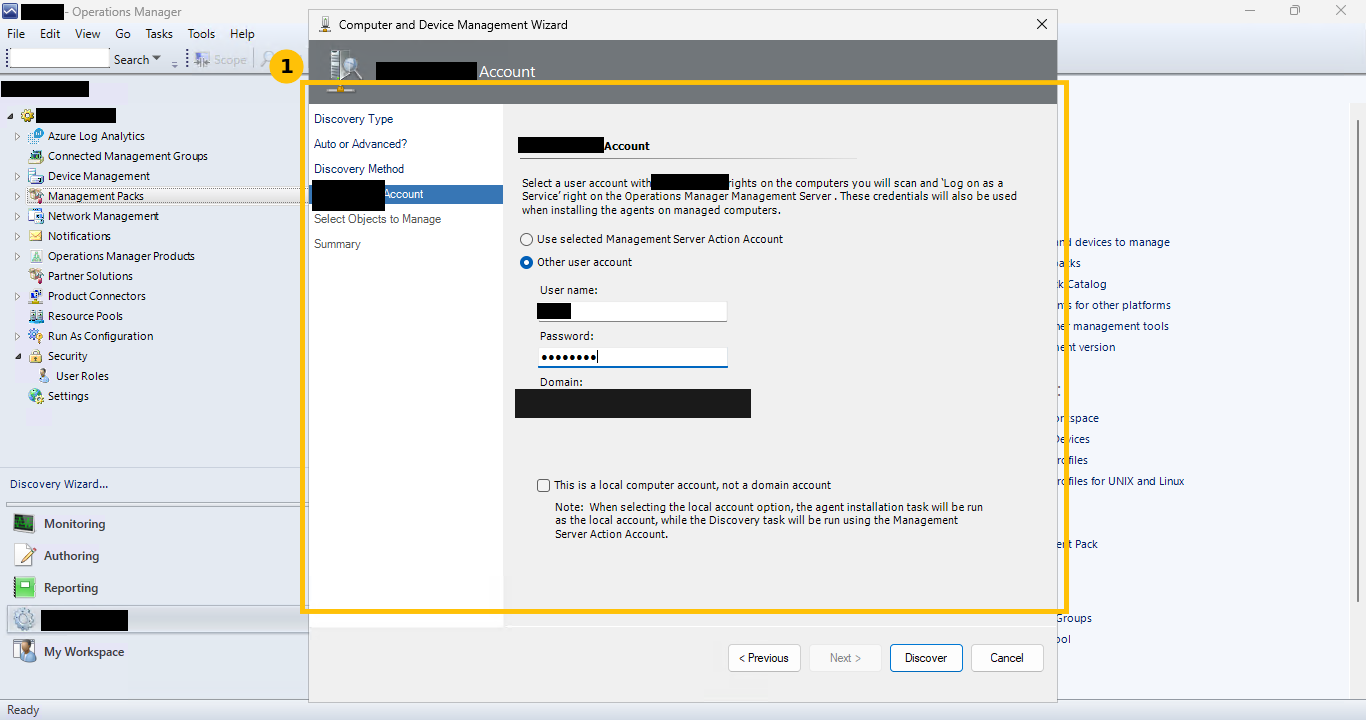The width and height of the screenshot is (1366, 720).
Task: Click the Azure Log Analytics tree icon
Action: click(x=36, y=136)
